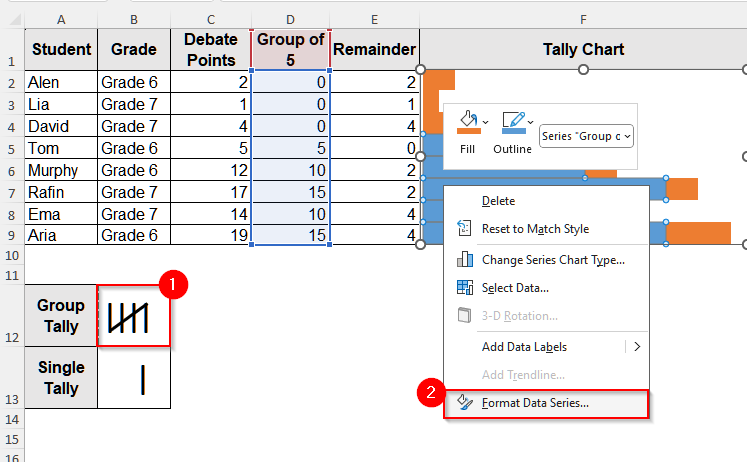The image size is (747, 462).
Task: Select column E header
Action: tap(374, 20)
